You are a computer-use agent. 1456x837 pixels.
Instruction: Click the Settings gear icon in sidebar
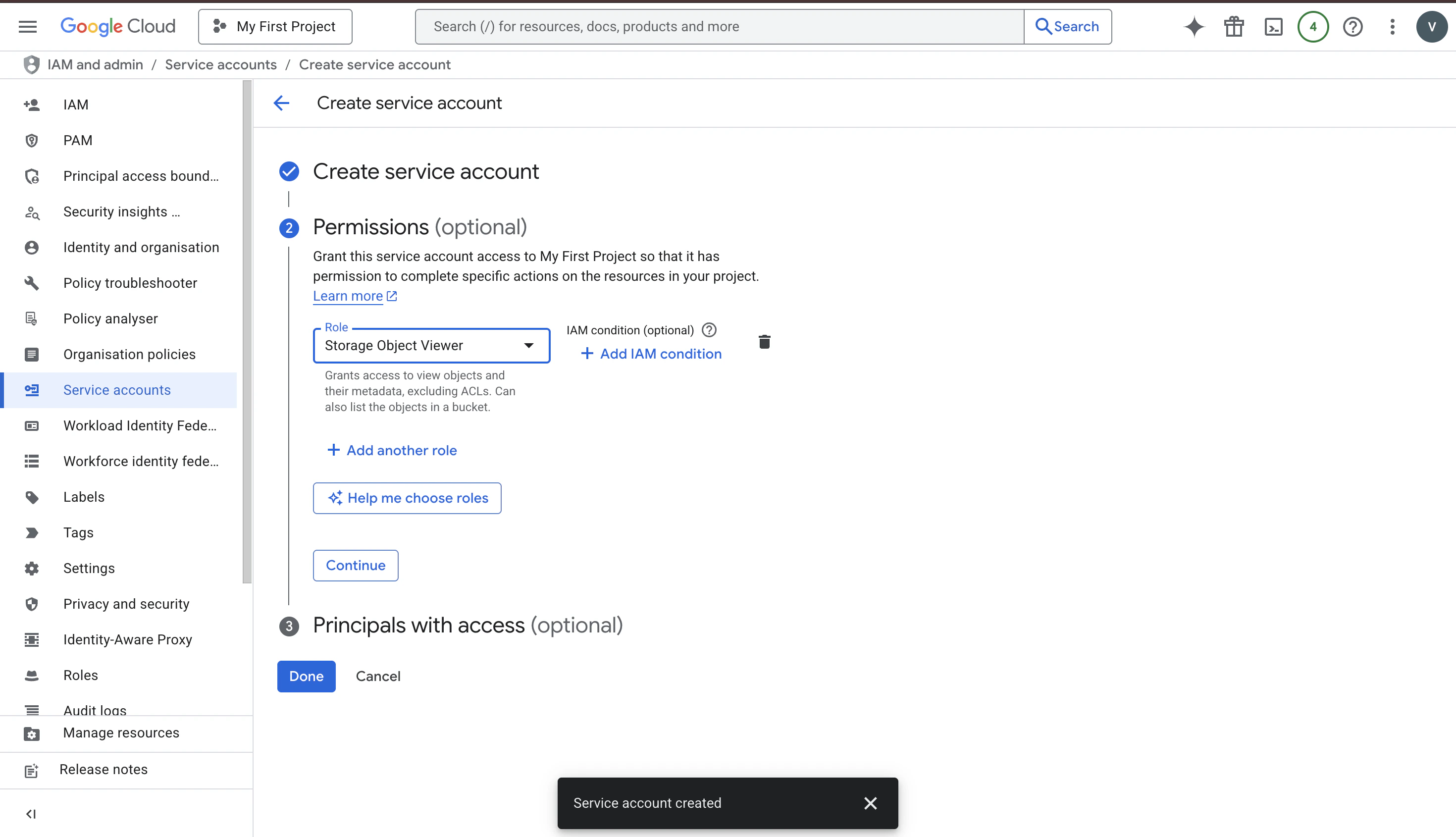tap(32, 569)
